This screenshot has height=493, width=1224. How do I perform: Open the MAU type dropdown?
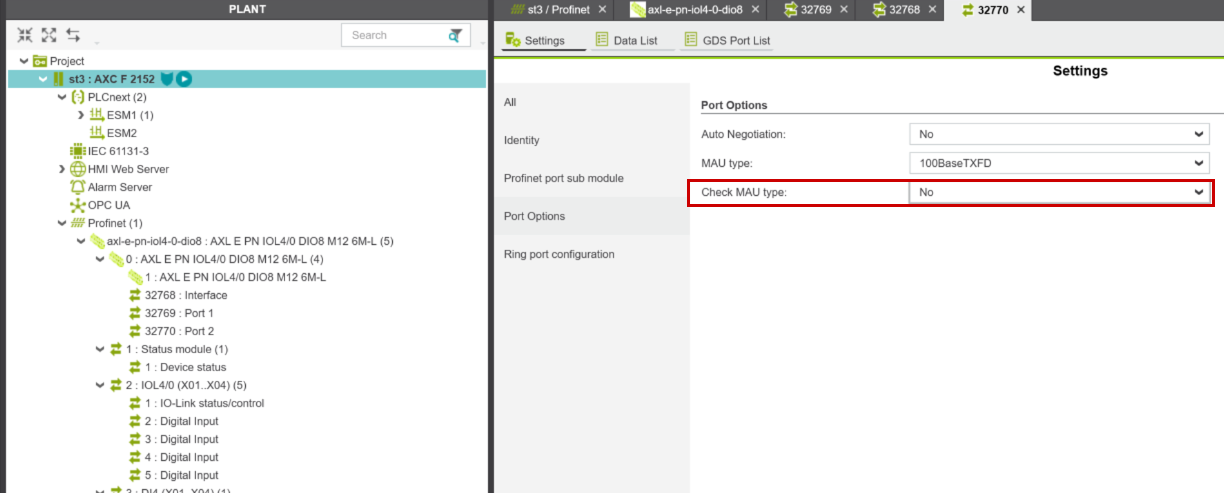click(1059, 163)
